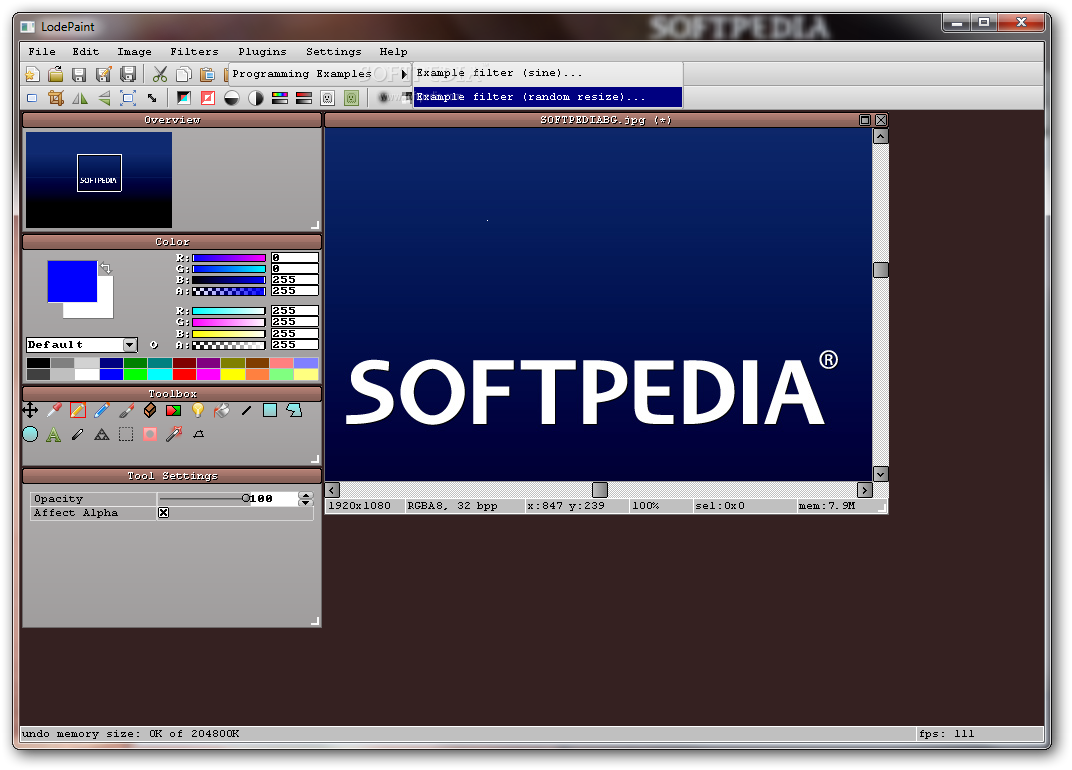Image resolution: width=1072 pixels, height=770 pixels.
Task: Cut selection with scissors icon
Action: [160, 74]
